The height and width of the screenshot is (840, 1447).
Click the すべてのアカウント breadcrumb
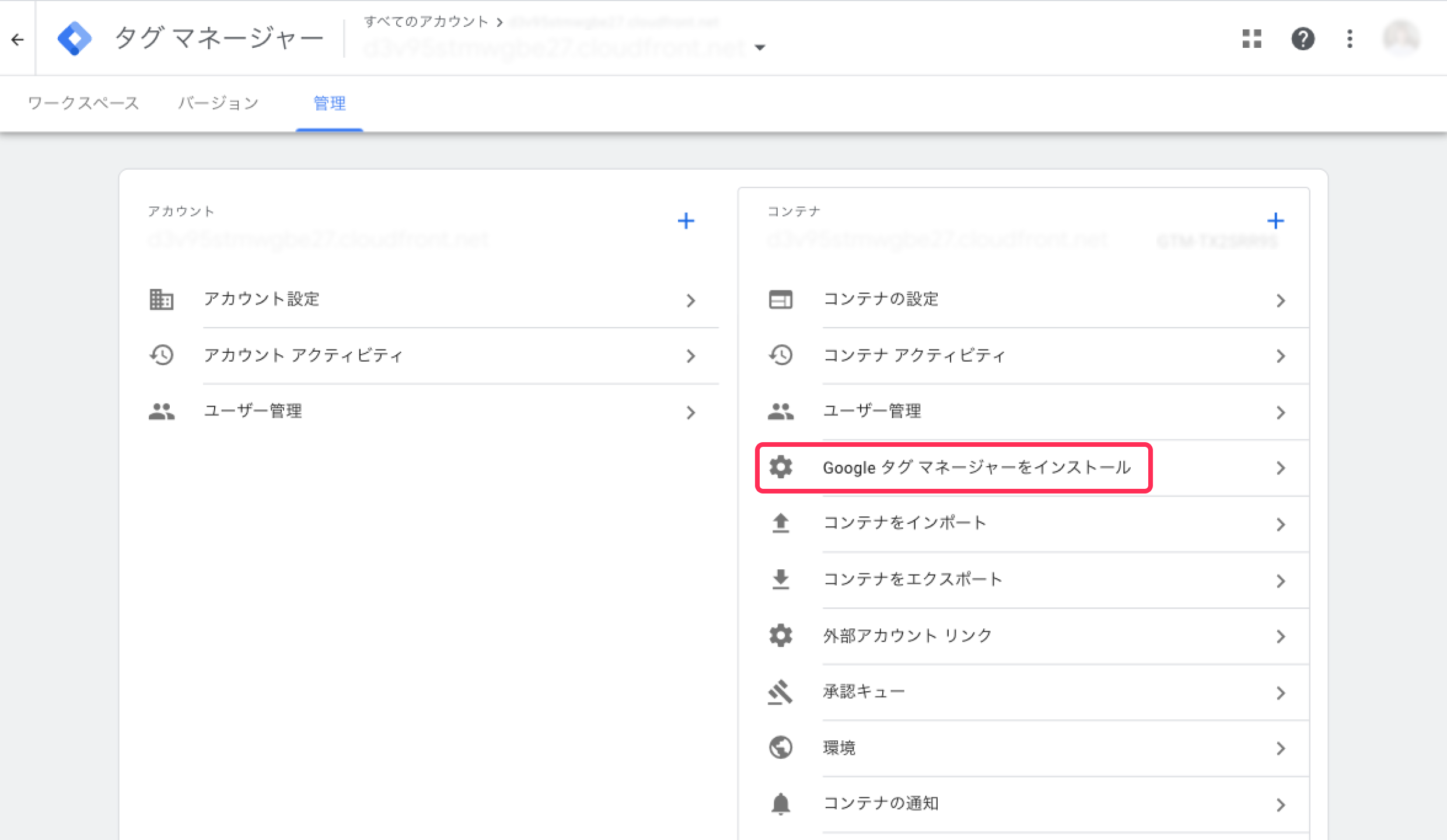426,22
